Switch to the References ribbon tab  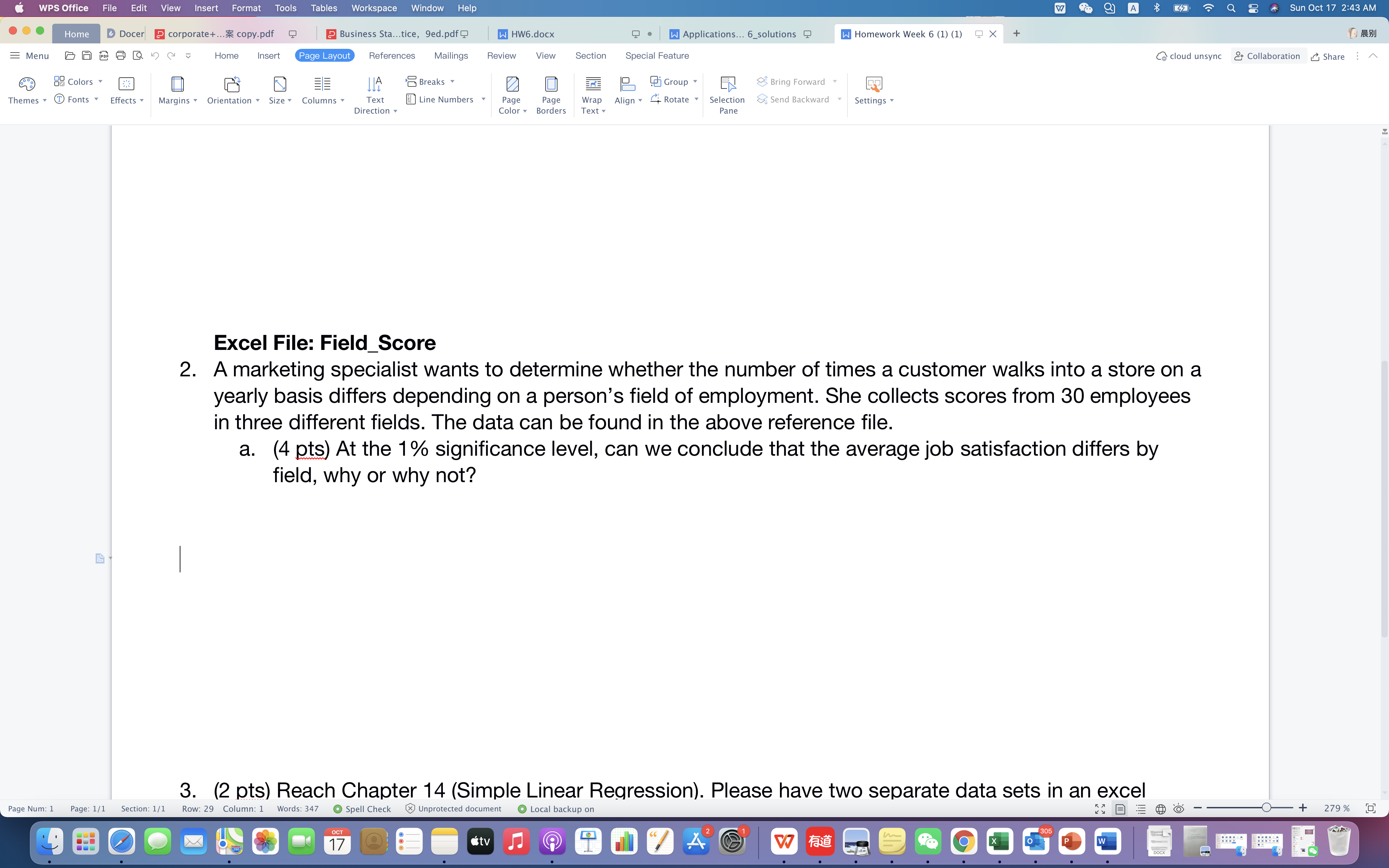click(x=392, y=55)
